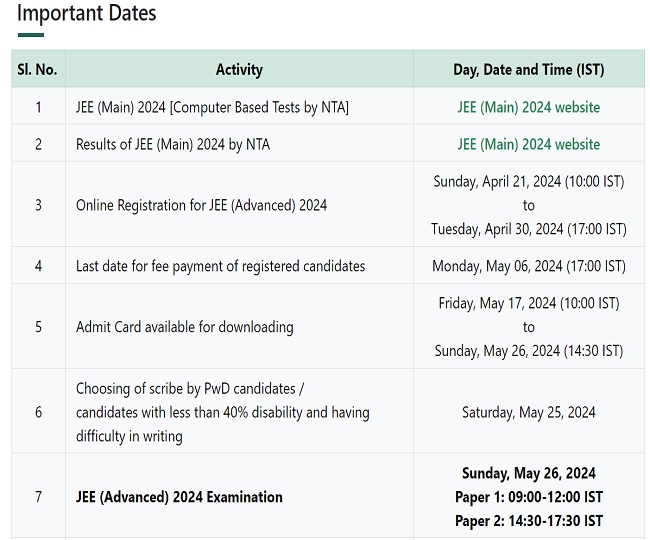Click the Last date for fee payment activity
The width and height of the screenshot is (650, 540).
[x=220, y=266]
